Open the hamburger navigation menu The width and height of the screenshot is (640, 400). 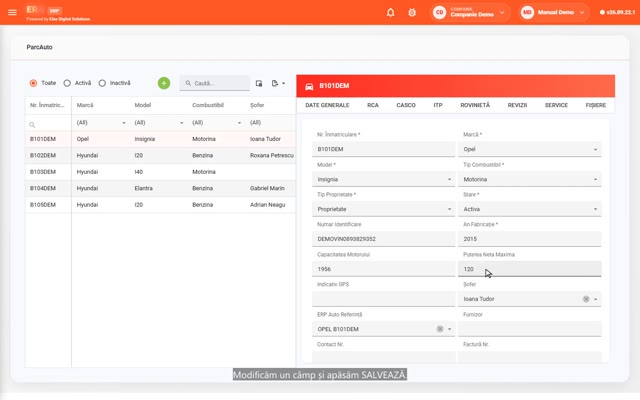point(12,12)
